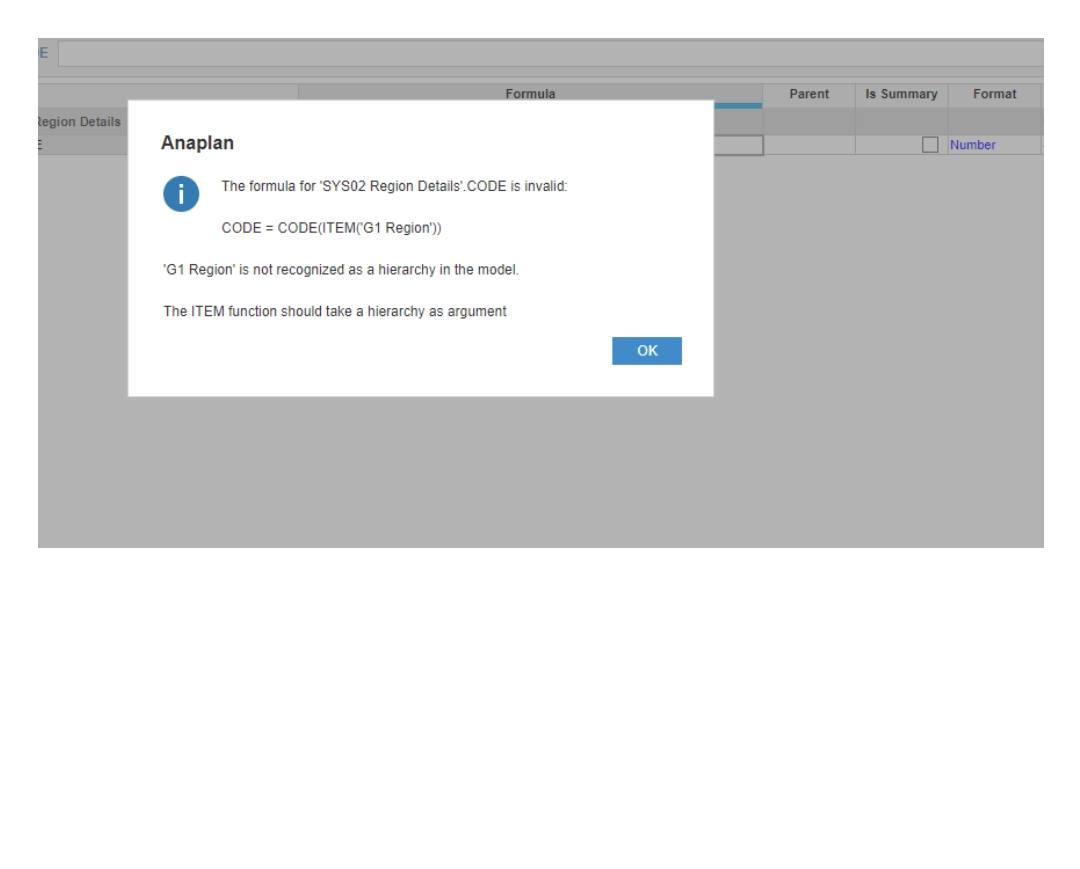Click the Is Summary column header
1080x869 pixels.
tap(901, 94)
